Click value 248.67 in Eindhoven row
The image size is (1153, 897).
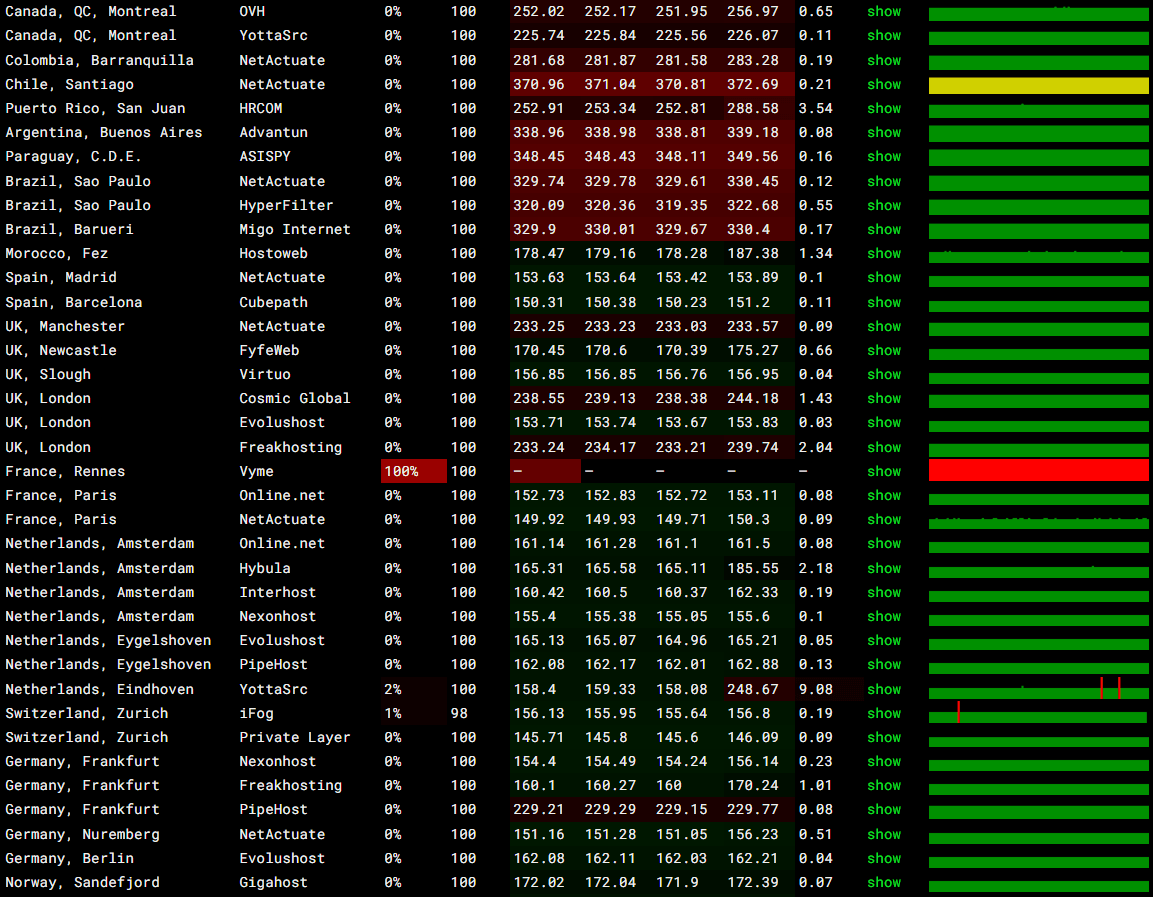pyautogui.click(x=752, y=690)
